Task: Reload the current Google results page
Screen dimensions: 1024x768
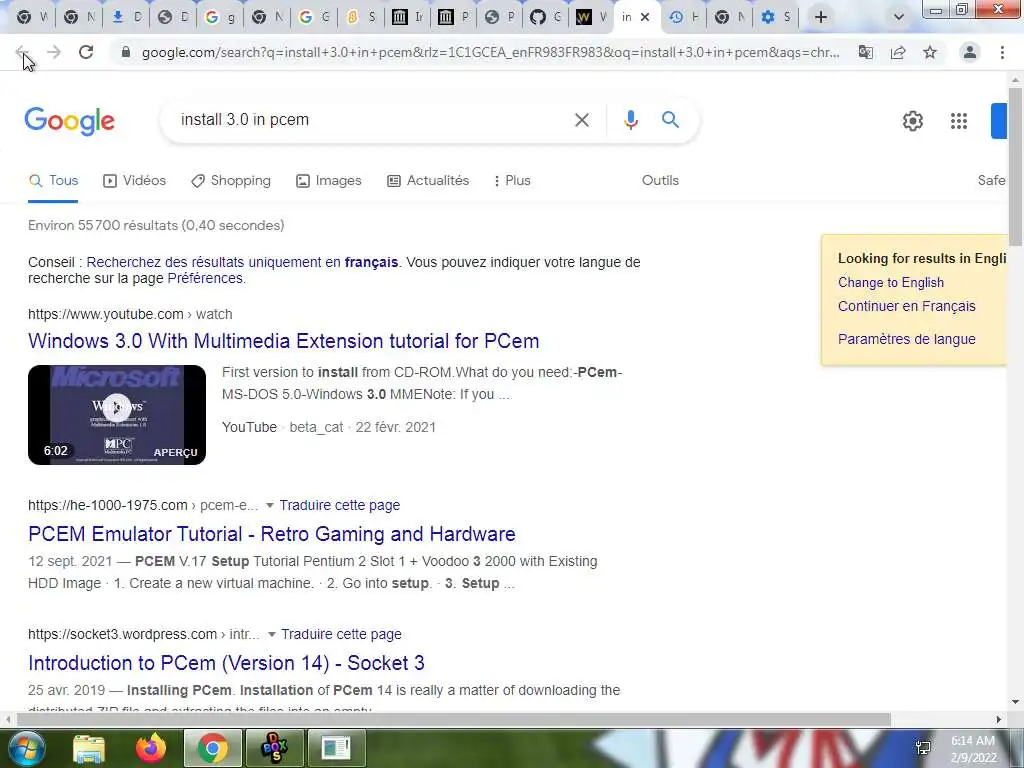Action: (86, 52)
